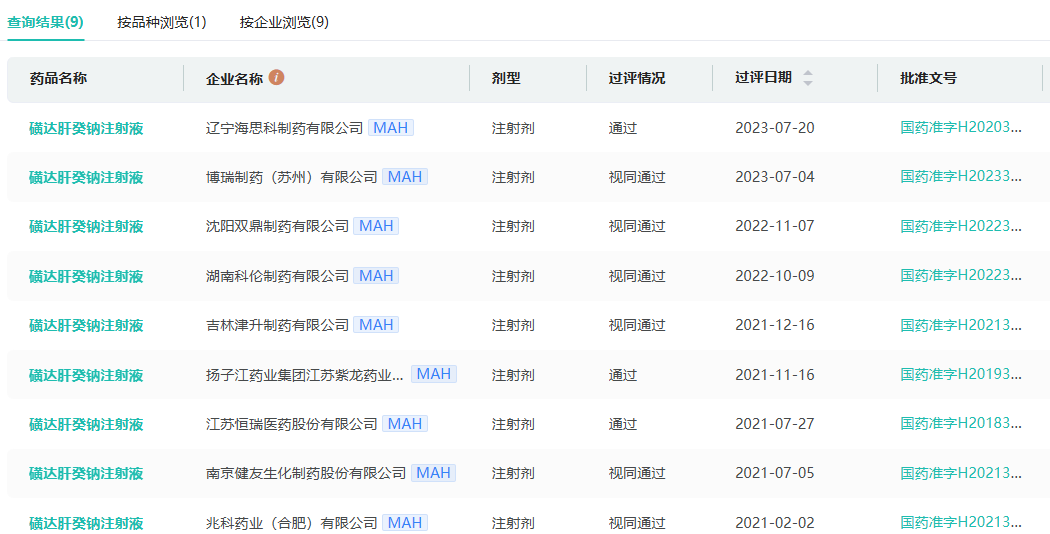This screenshot has width=1050, height=534.
Task: Open 磺达肝癸钠注射液 link in 江苏恒瑞 row
Action: [86, 424]
